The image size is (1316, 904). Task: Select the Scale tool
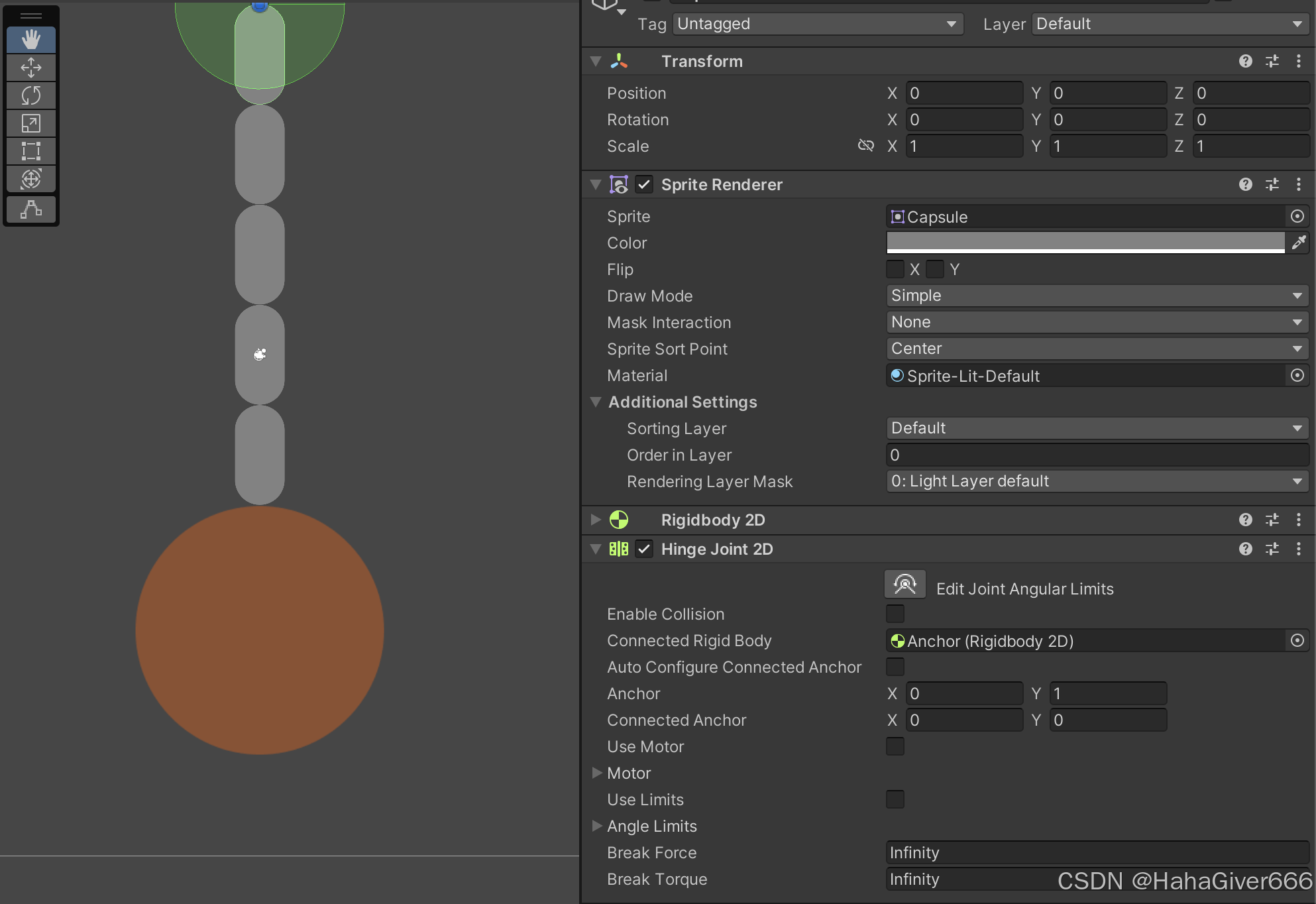click(31, 123)
